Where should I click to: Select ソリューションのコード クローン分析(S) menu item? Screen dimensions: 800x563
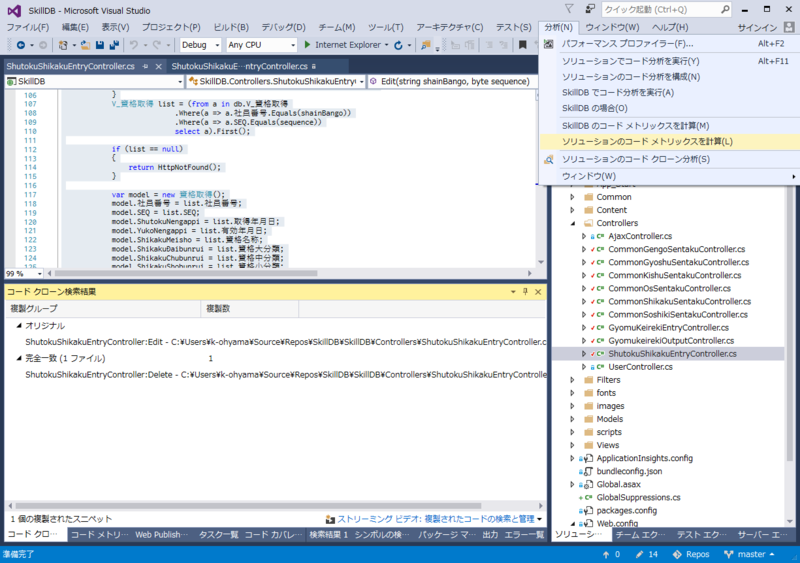[669, 159]
